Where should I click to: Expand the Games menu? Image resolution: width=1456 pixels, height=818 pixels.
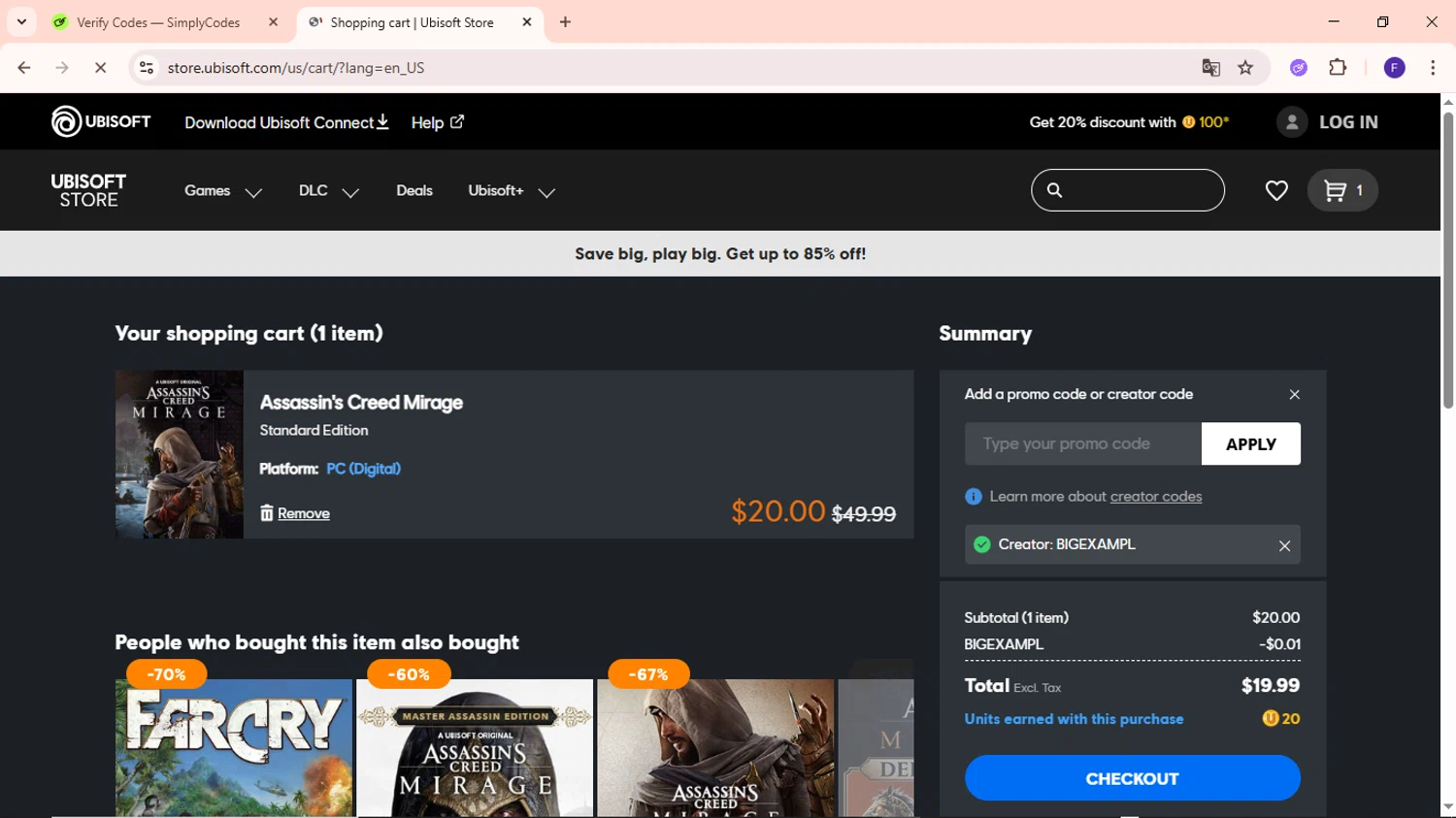[x=223, y=191]
